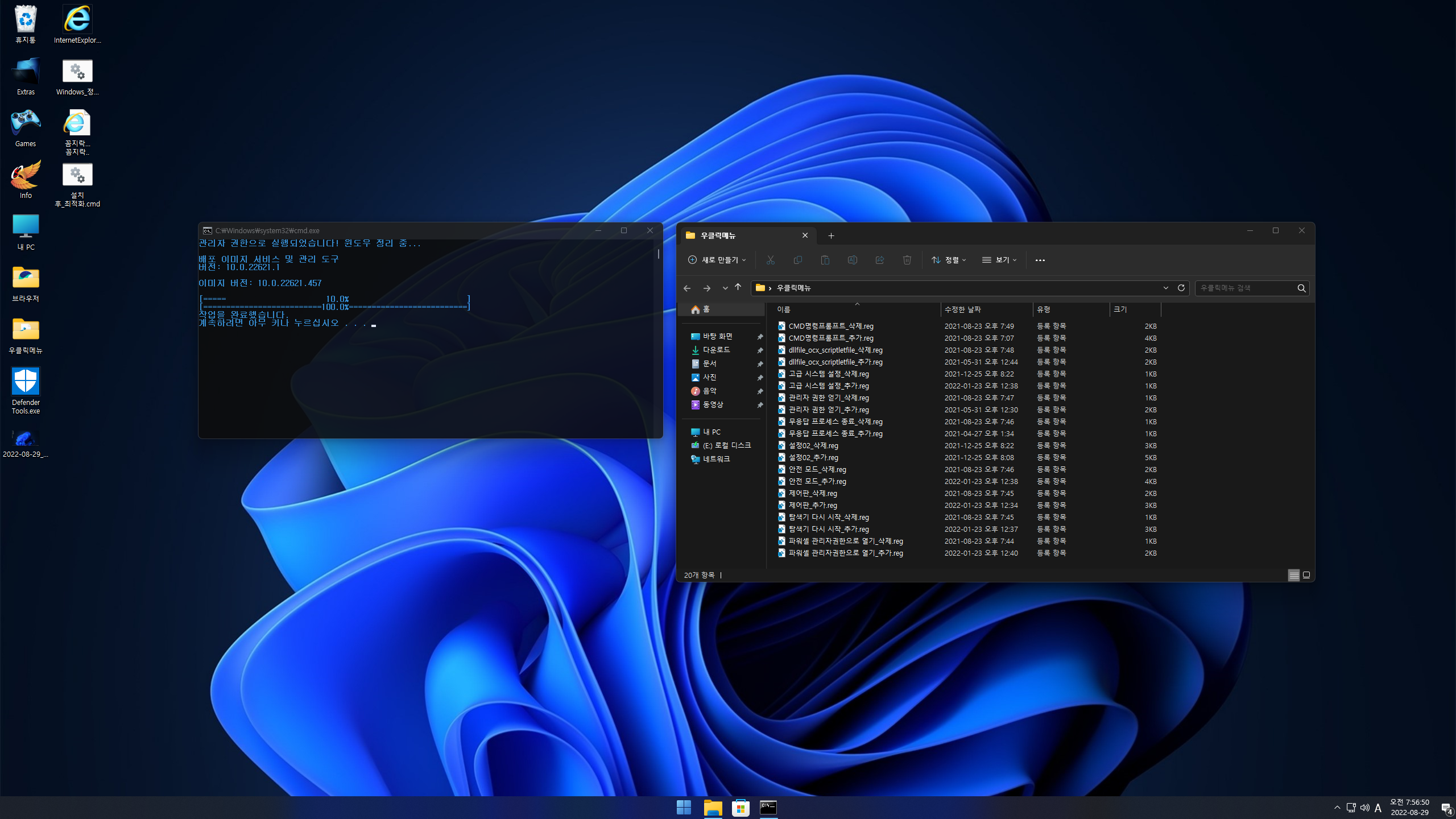The height and width of the screenshot is (819, 1456).
Task: Open recent locations dropdown chevron
Action: [725, 288]
